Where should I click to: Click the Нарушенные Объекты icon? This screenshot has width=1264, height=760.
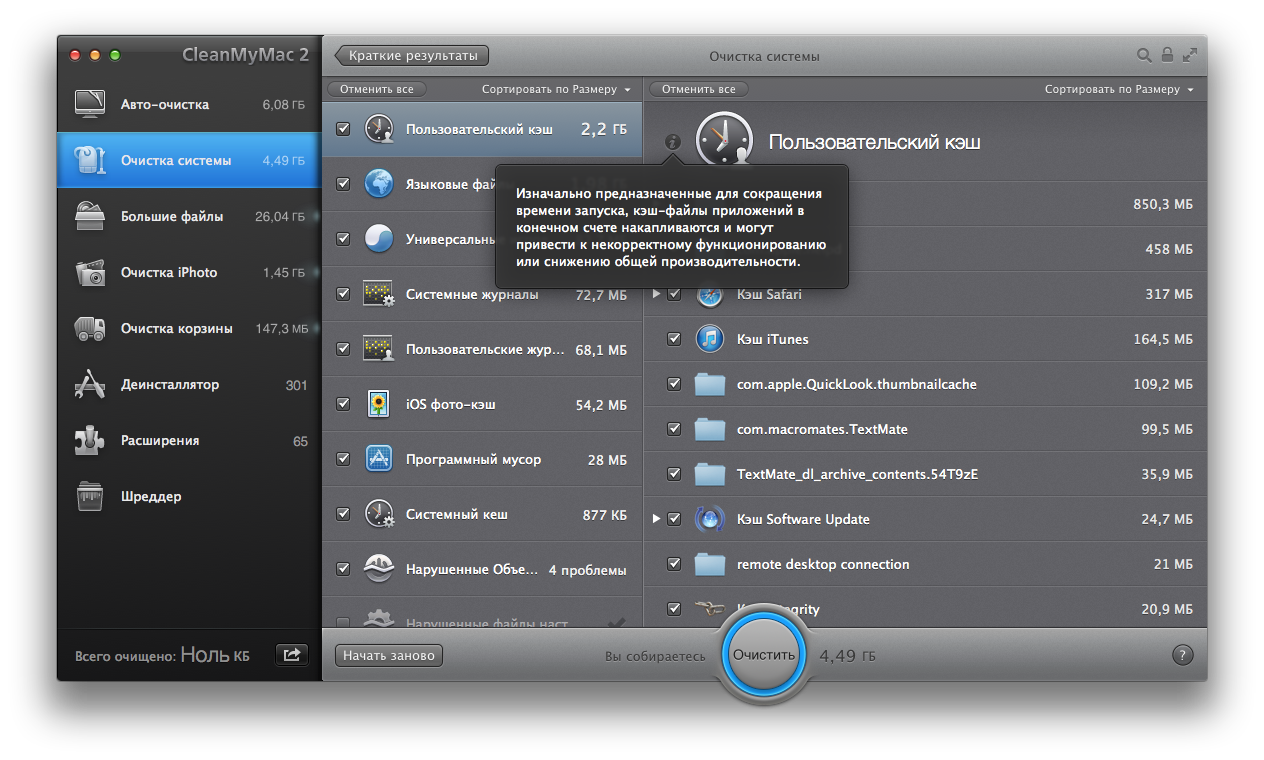(x=379, y=569)
